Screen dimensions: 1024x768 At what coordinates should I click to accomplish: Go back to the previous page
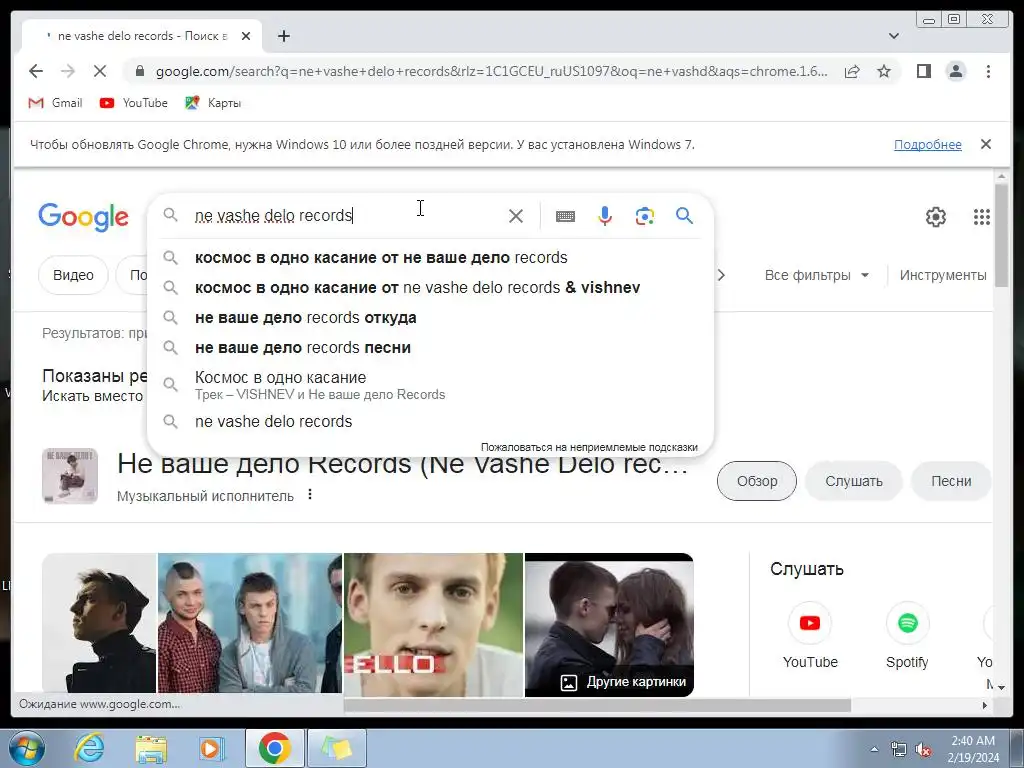pyautogui.click(x=36, y=71)
